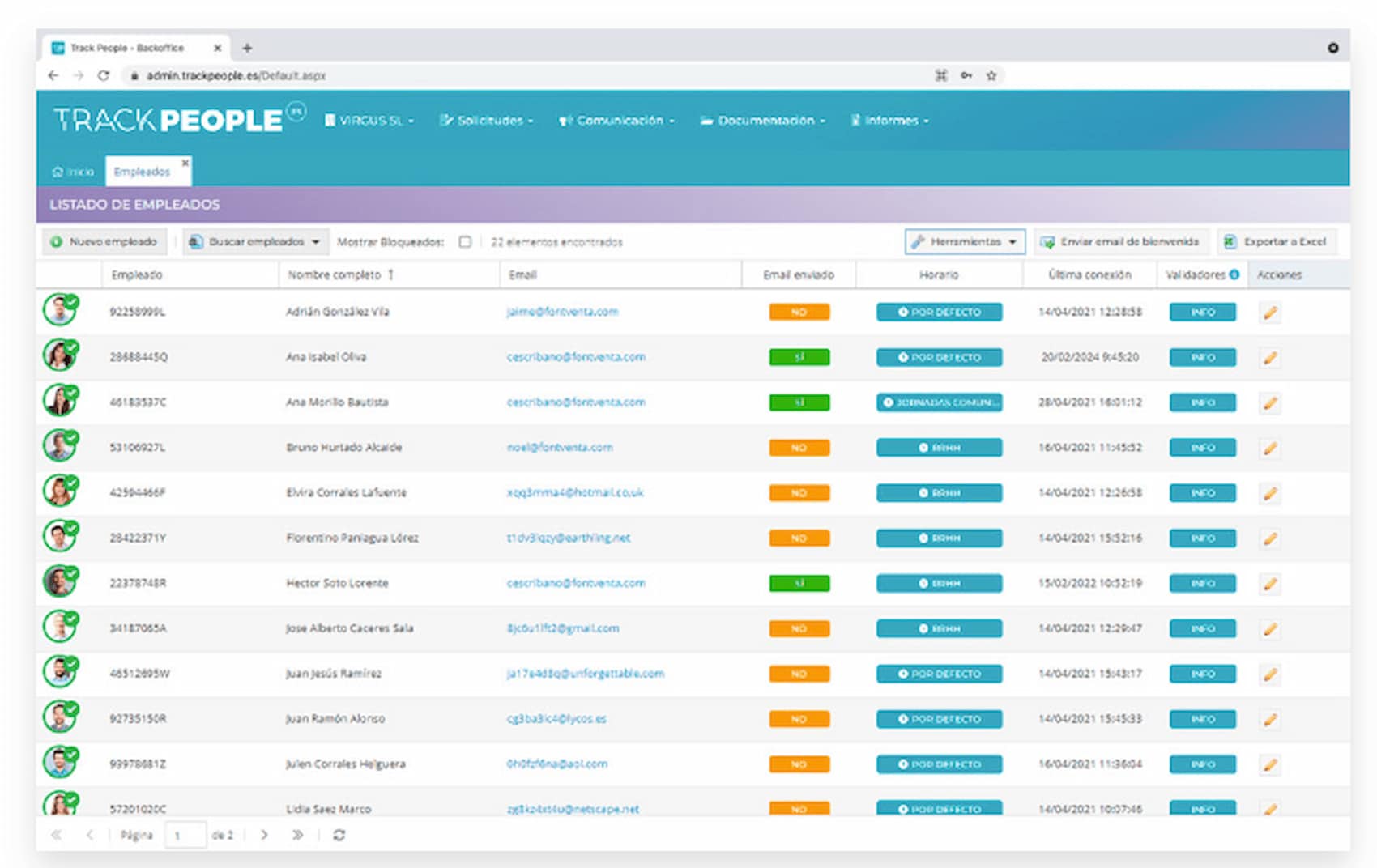Open the Documentación dropdown menu
The height and width of the screenshot is (868, 1377).
763,121
